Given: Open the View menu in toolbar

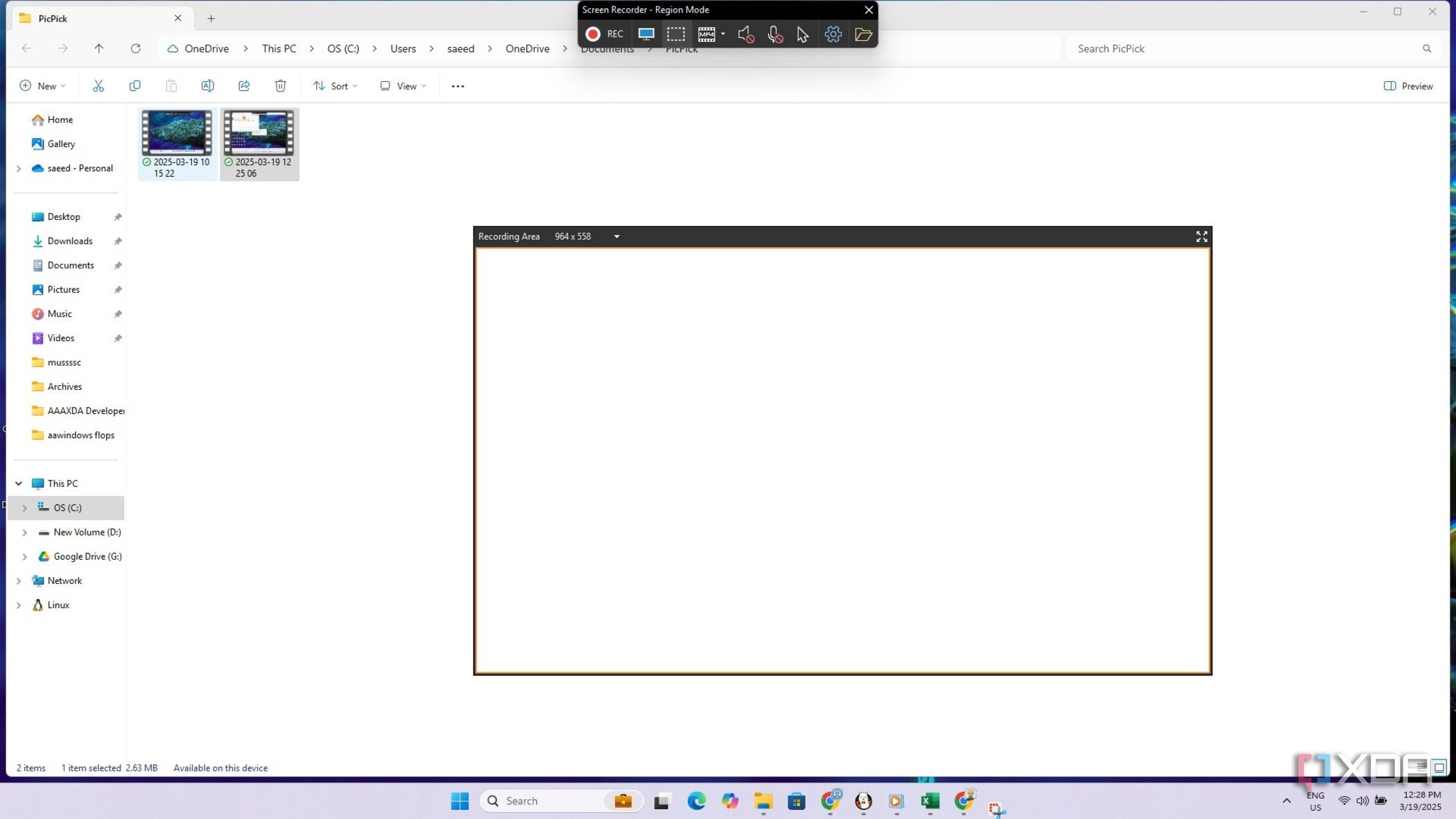Looking at the screenshot, I should pyautogui.click(x=403, y=86).
